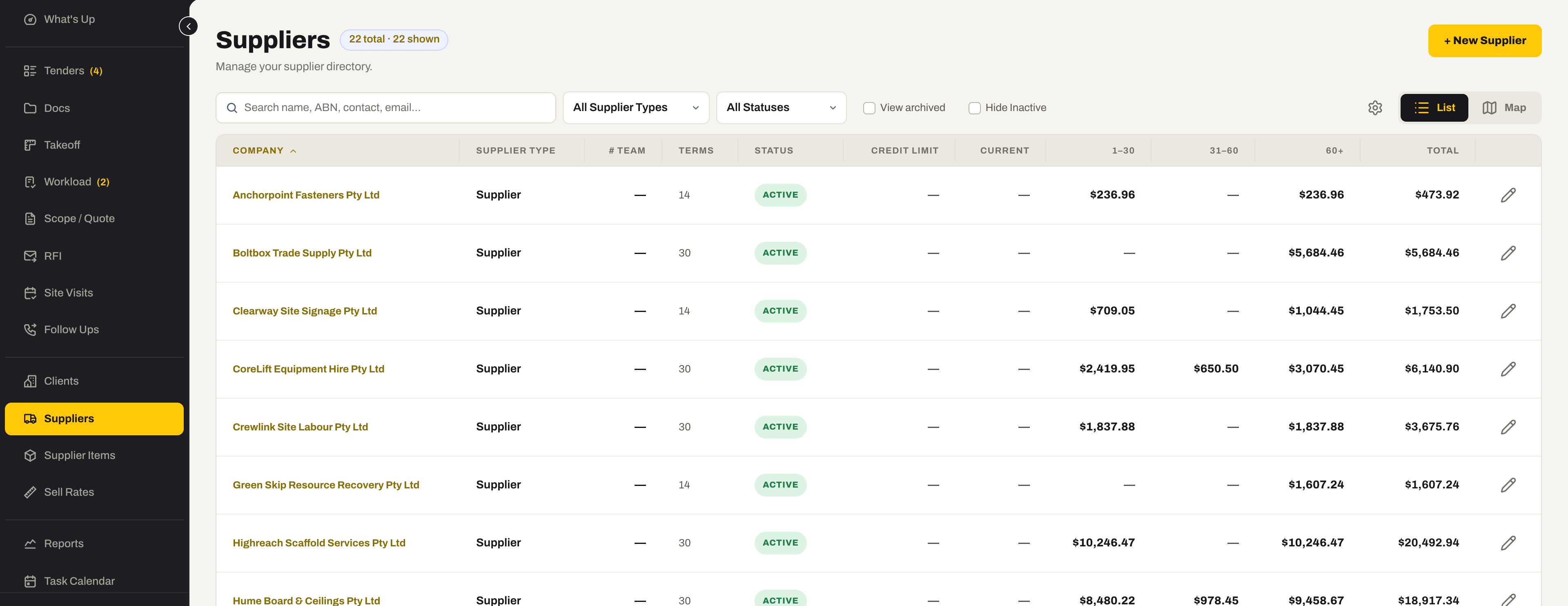Sort by 60+ column header

coord(1334,150)
